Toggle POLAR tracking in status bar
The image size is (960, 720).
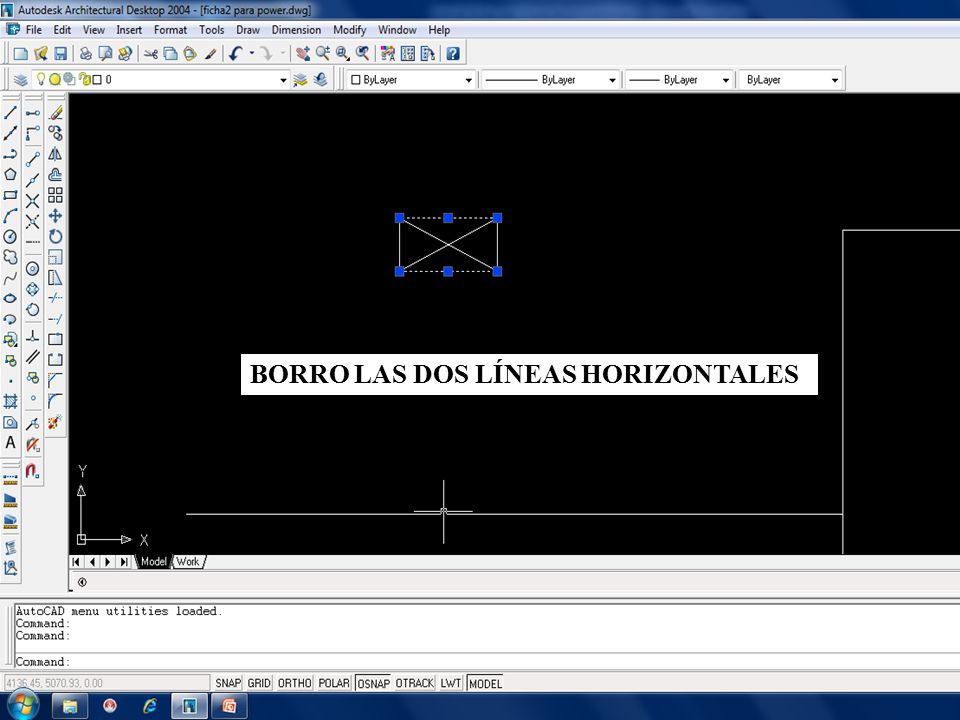click(x=334, y=683)
